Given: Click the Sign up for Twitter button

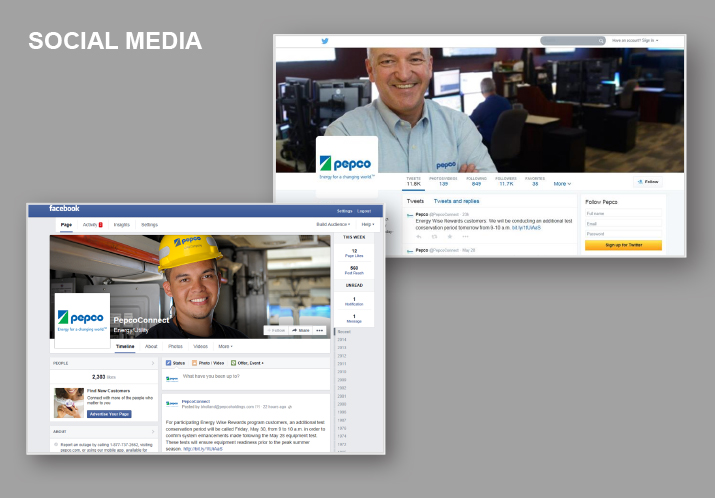Looking at the screenshot, I should 623,245.
